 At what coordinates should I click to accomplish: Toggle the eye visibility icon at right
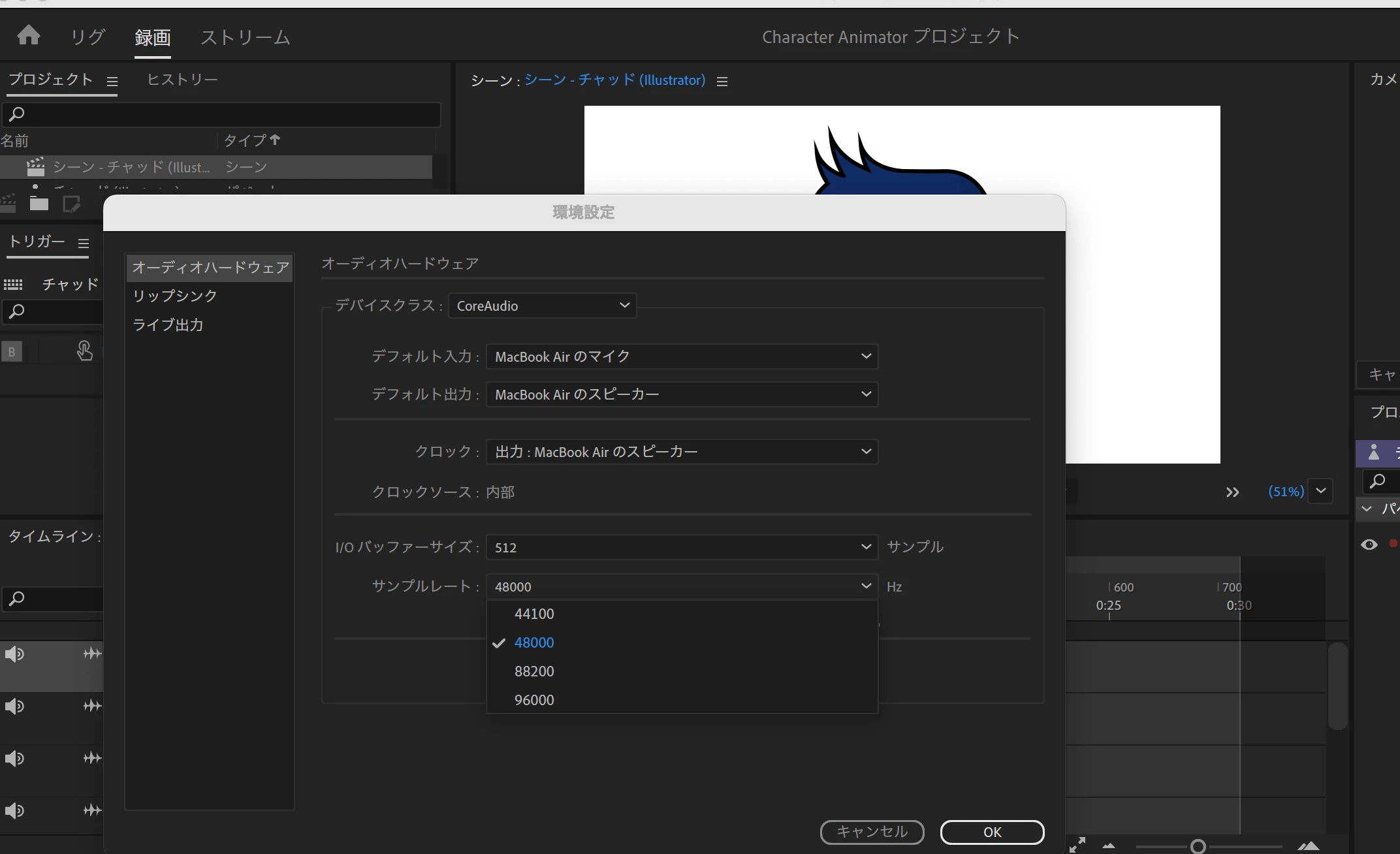tap(1369, 545)
